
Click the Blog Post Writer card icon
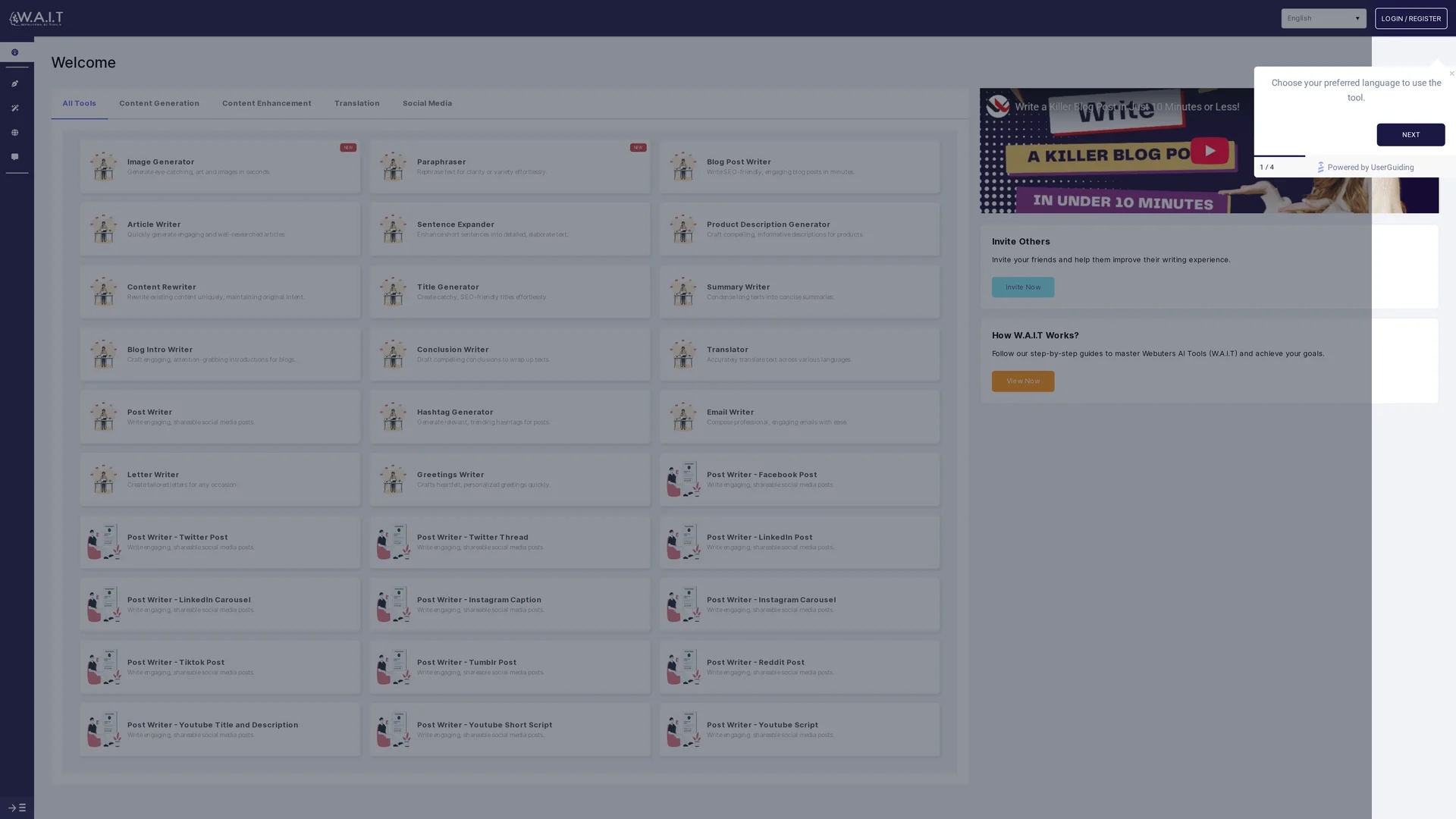[x=682, y=166]
